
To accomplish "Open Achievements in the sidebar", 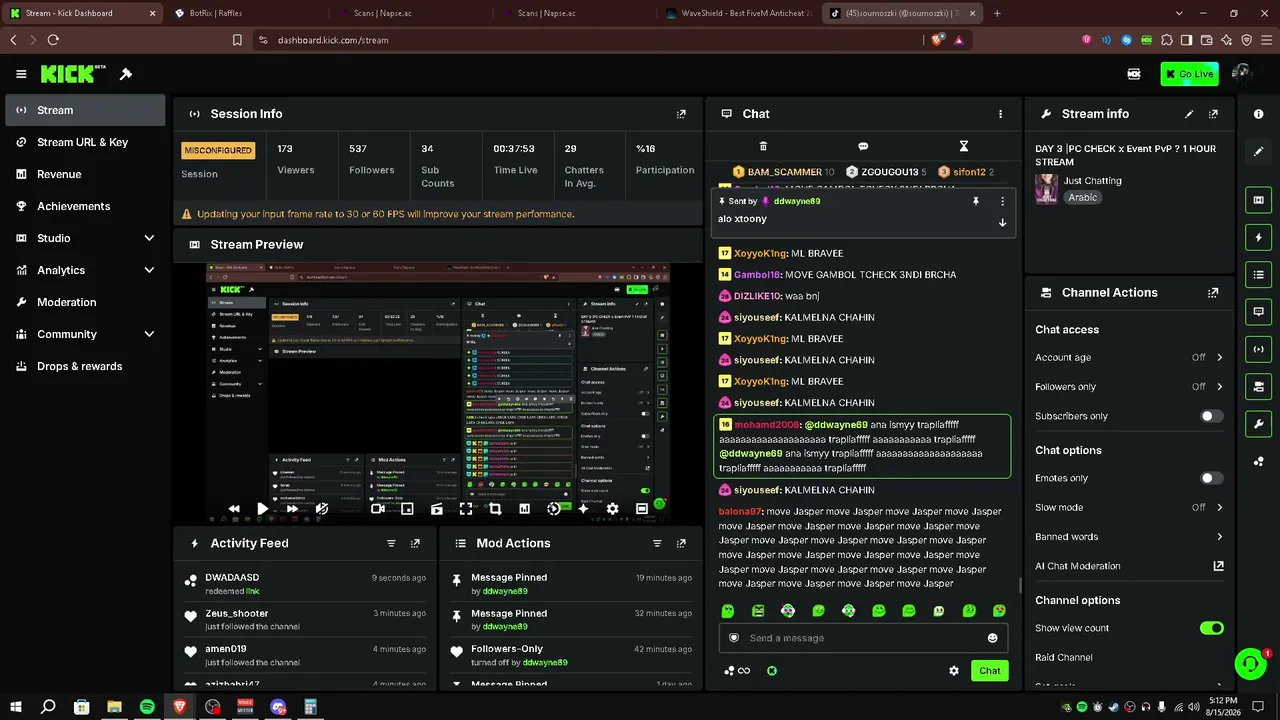I will pyautogui.click(x=85, y=206).
